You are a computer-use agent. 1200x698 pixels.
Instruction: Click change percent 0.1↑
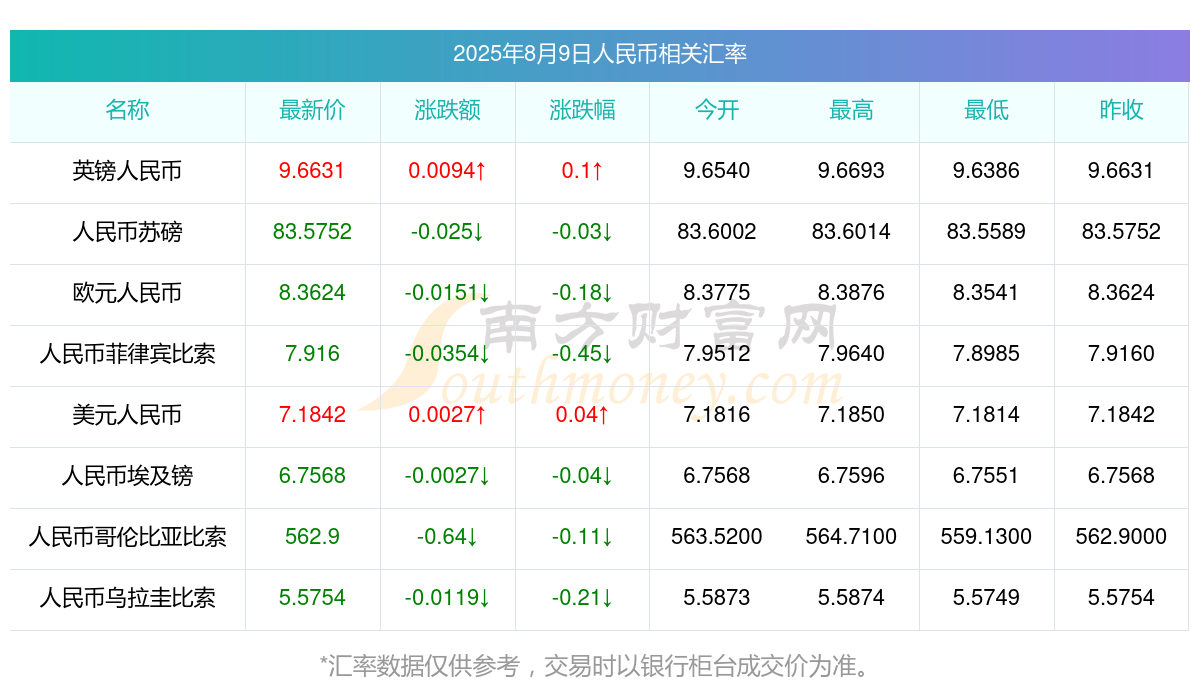[x=582, y=171]
